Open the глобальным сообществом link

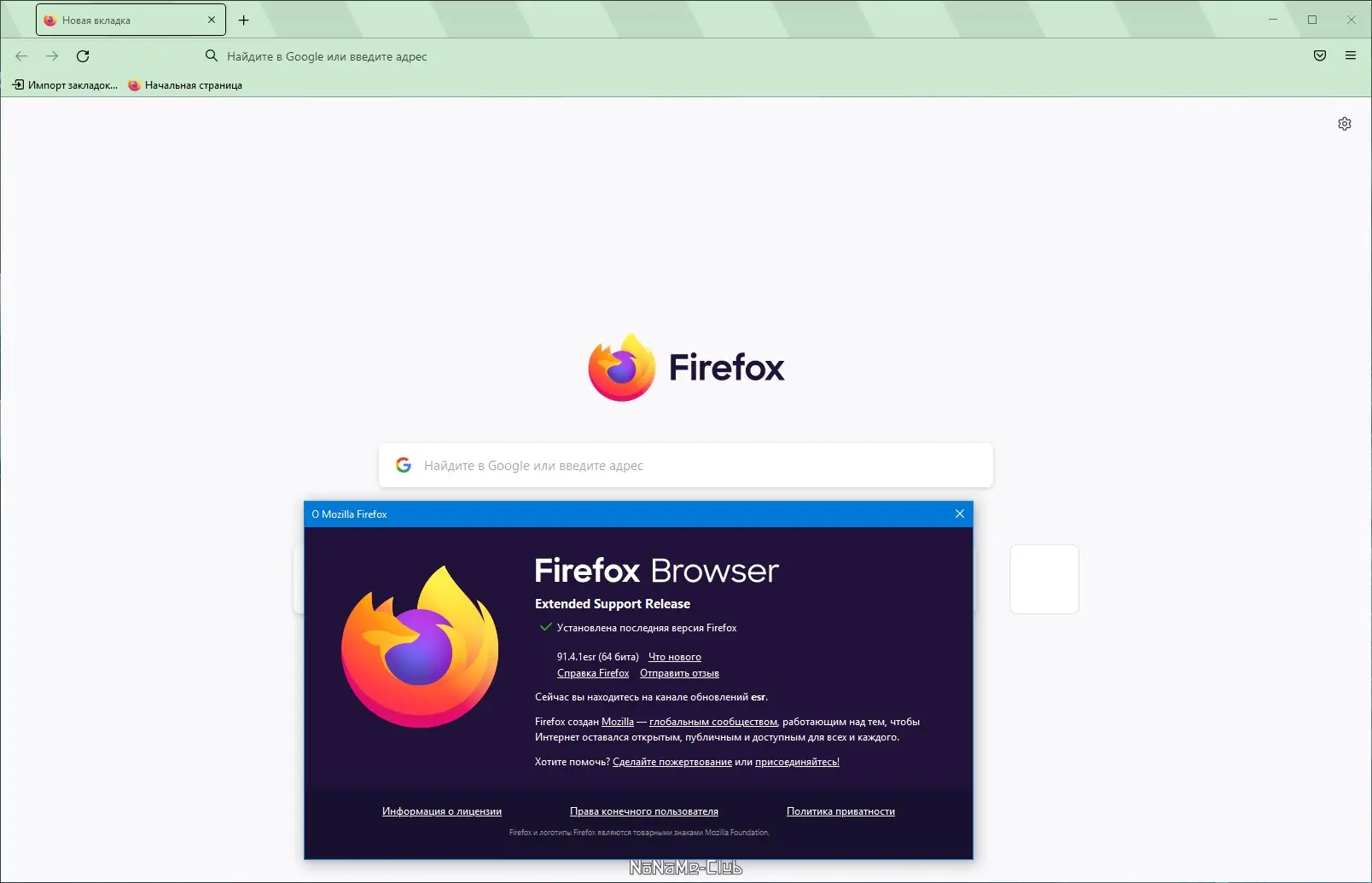713,722
